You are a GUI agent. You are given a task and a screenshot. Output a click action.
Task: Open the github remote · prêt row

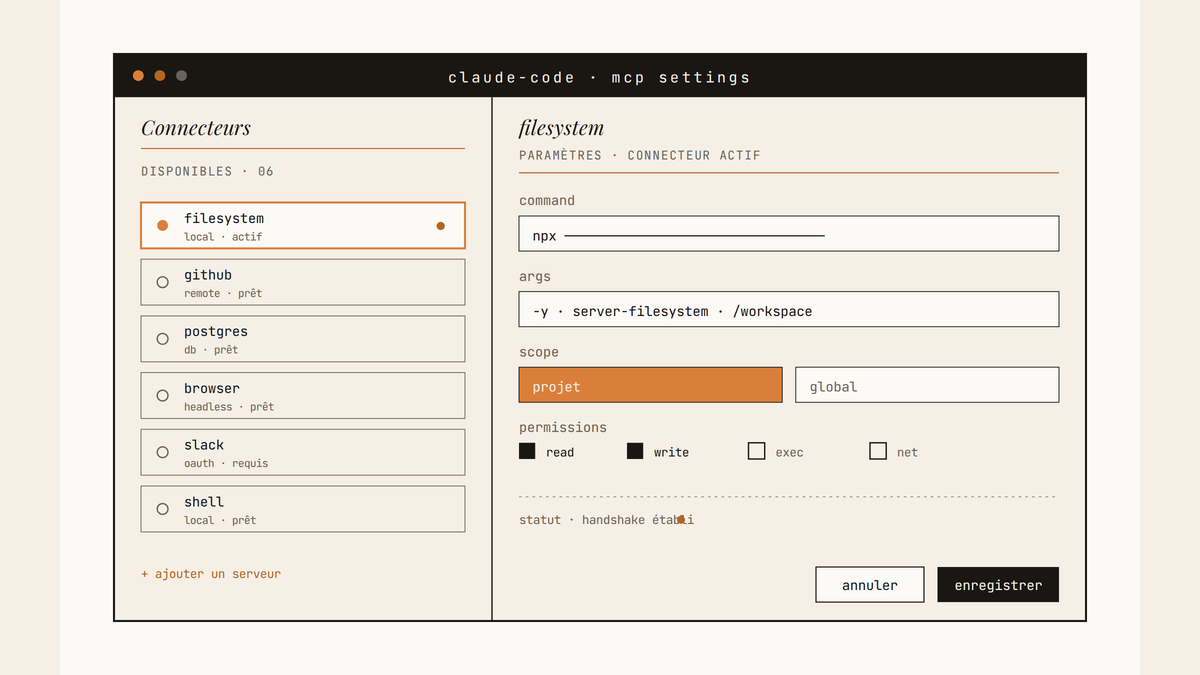tap(303, 283)
